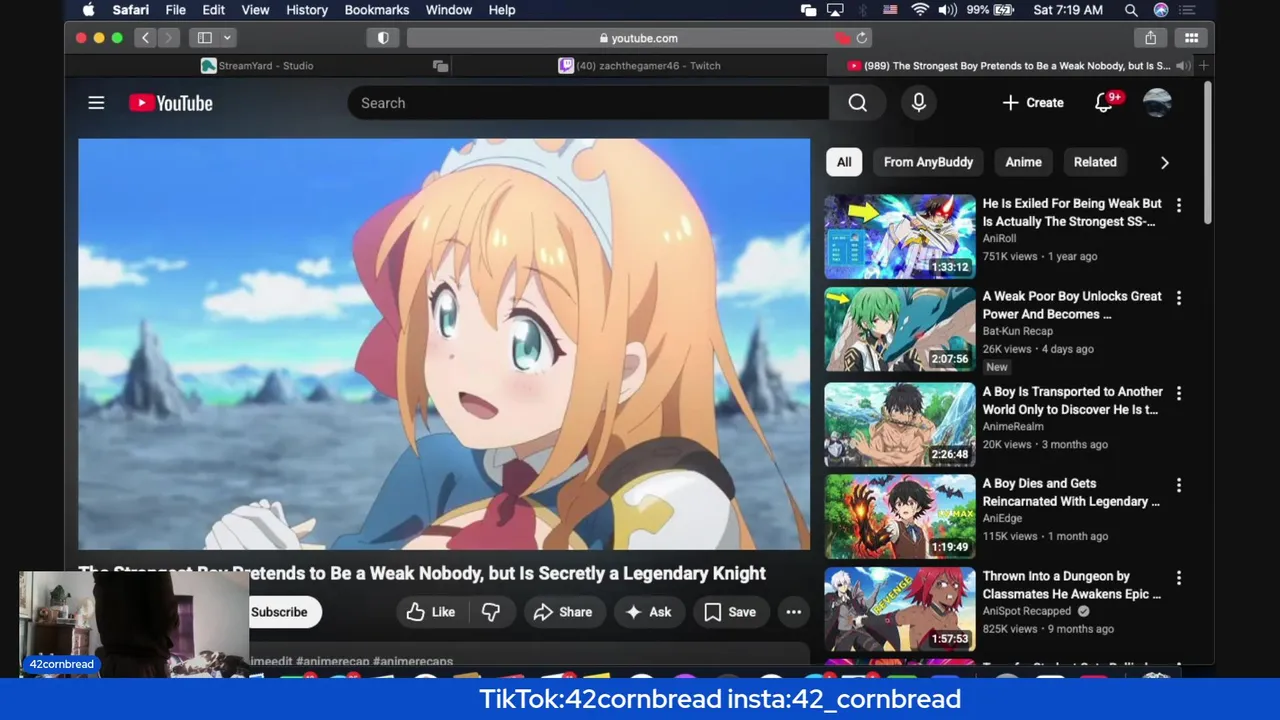Show more filter chips with the arrow

pyautogui.click(x=1164, y=162)
